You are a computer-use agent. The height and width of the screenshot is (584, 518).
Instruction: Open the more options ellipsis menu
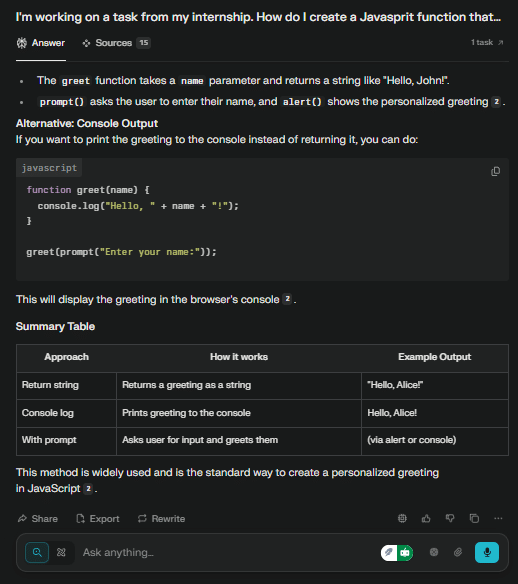(498, 518)
